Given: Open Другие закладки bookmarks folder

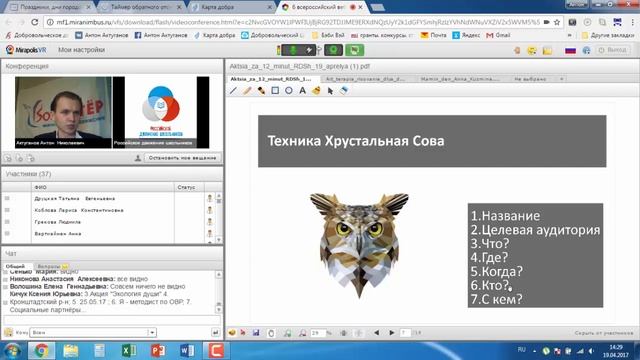Looking at the screenshot, I should pyautogui.click(x=609, y=36).
